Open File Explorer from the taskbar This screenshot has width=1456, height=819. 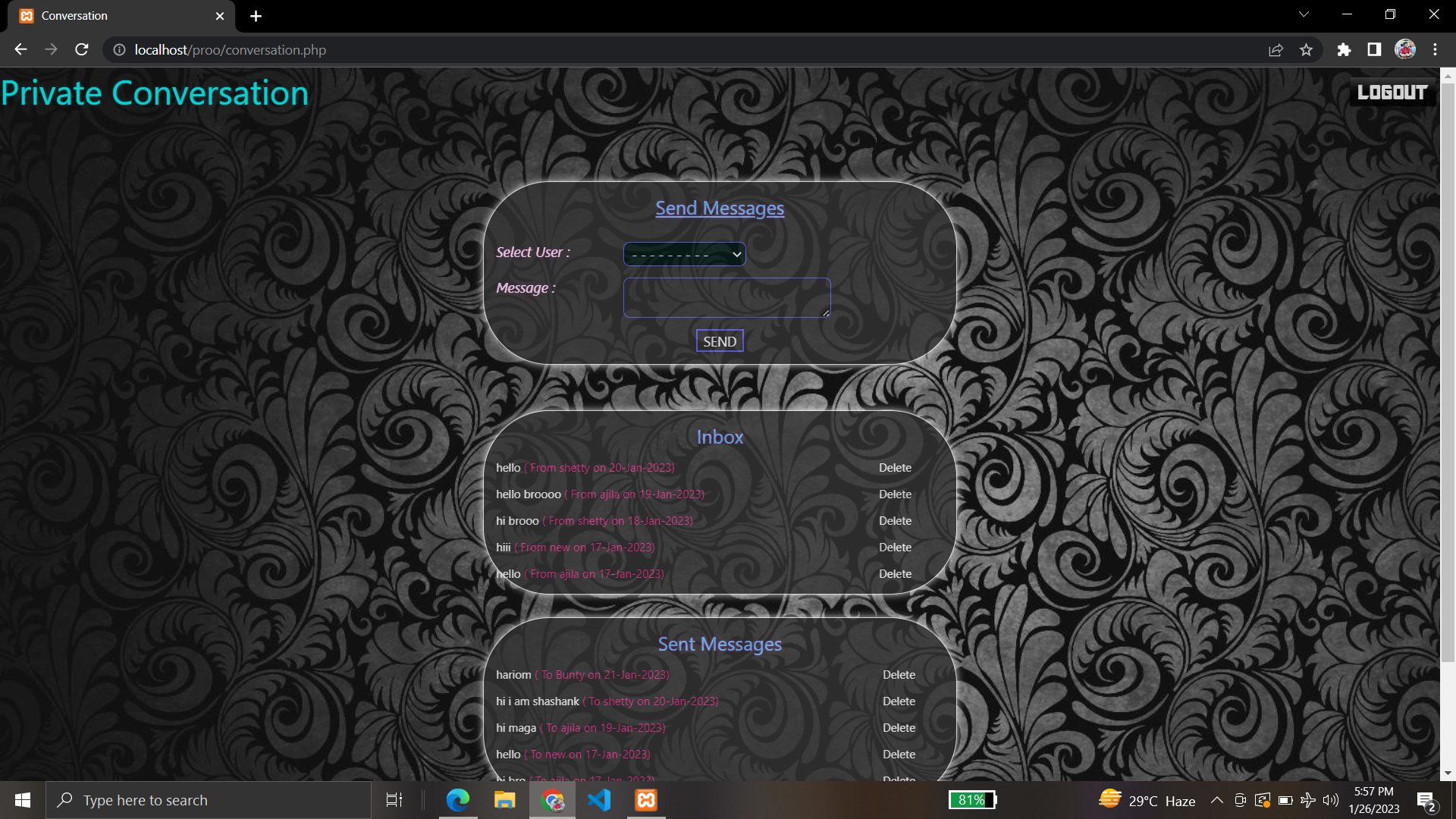click(x=504, y=799)
